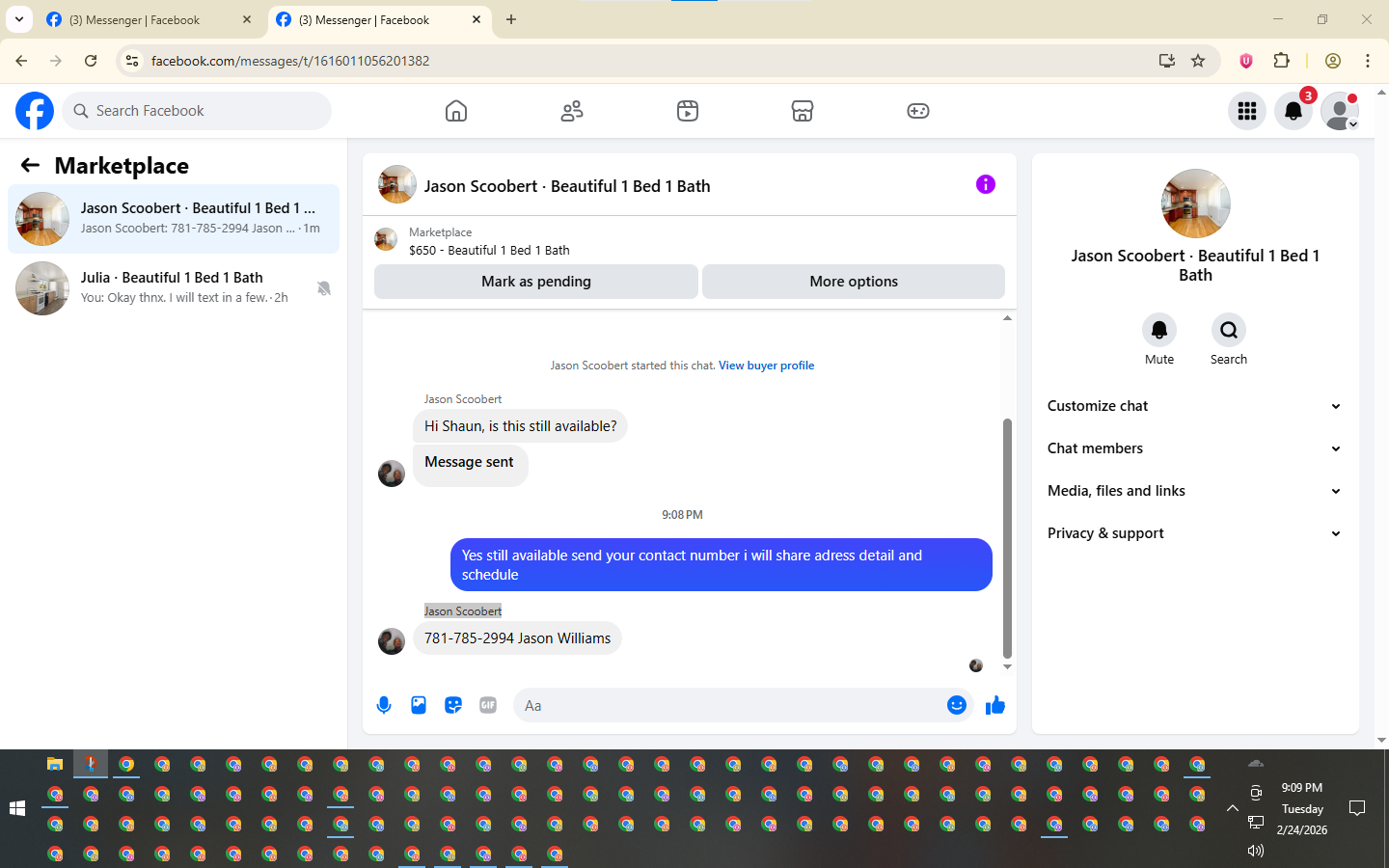Open the Facebook menu grid icon

(1247, 111)
